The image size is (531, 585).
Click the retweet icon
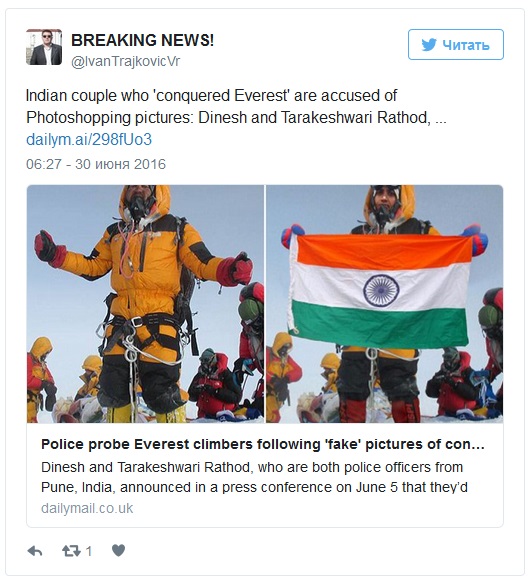(71, 551)
